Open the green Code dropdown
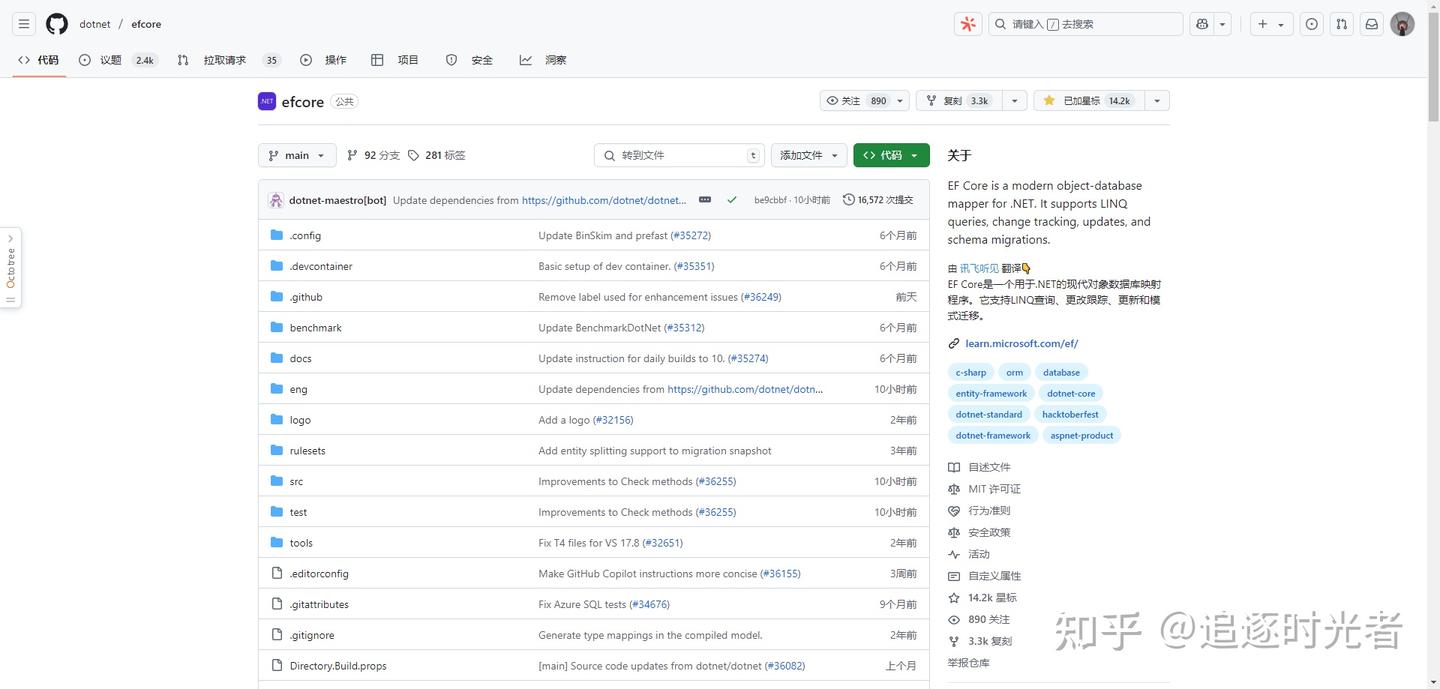1440x689 pixels. point(891,155)
